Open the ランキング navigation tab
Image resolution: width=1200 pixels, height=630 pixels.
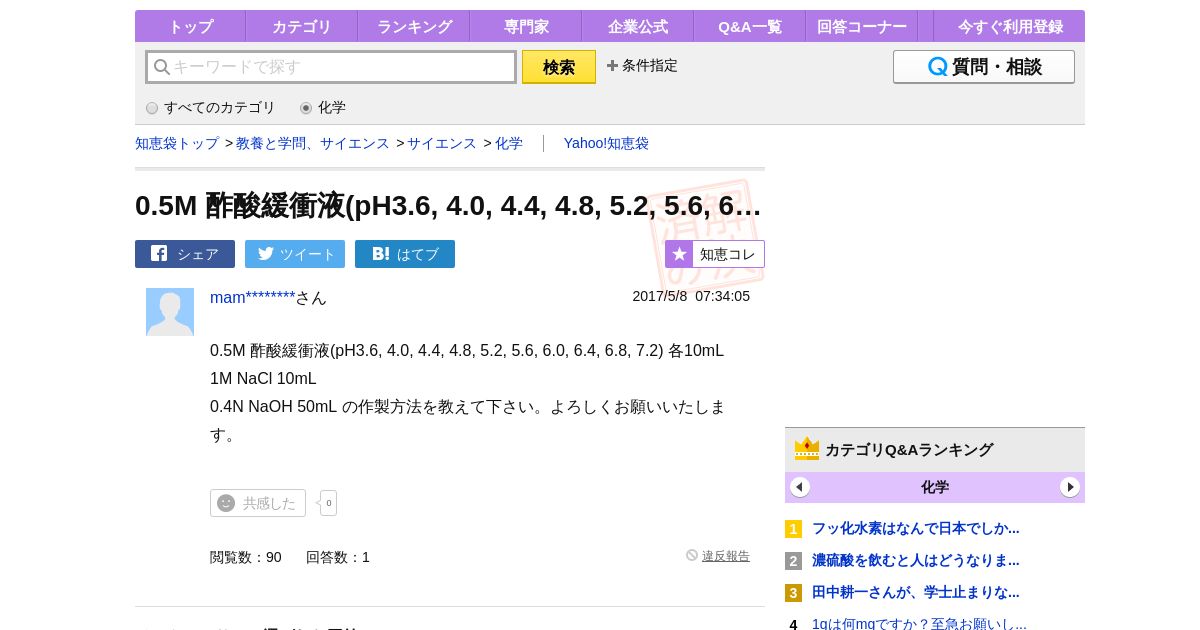pyautogui.click(x=414, y=26)
